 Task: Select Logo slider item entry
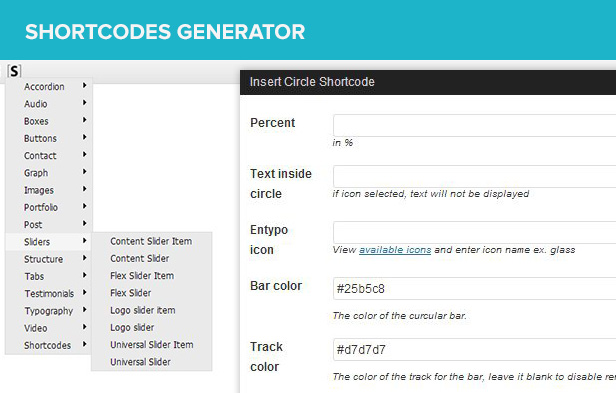(143, 310)
